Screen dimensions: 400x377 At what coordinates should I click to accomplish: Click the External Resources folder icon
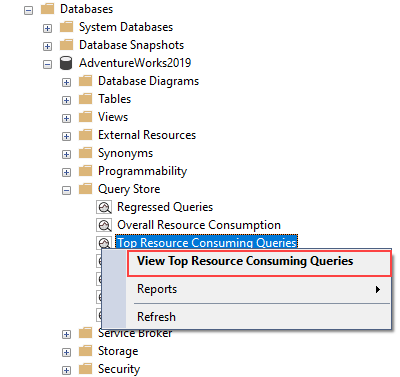point(85,135)
